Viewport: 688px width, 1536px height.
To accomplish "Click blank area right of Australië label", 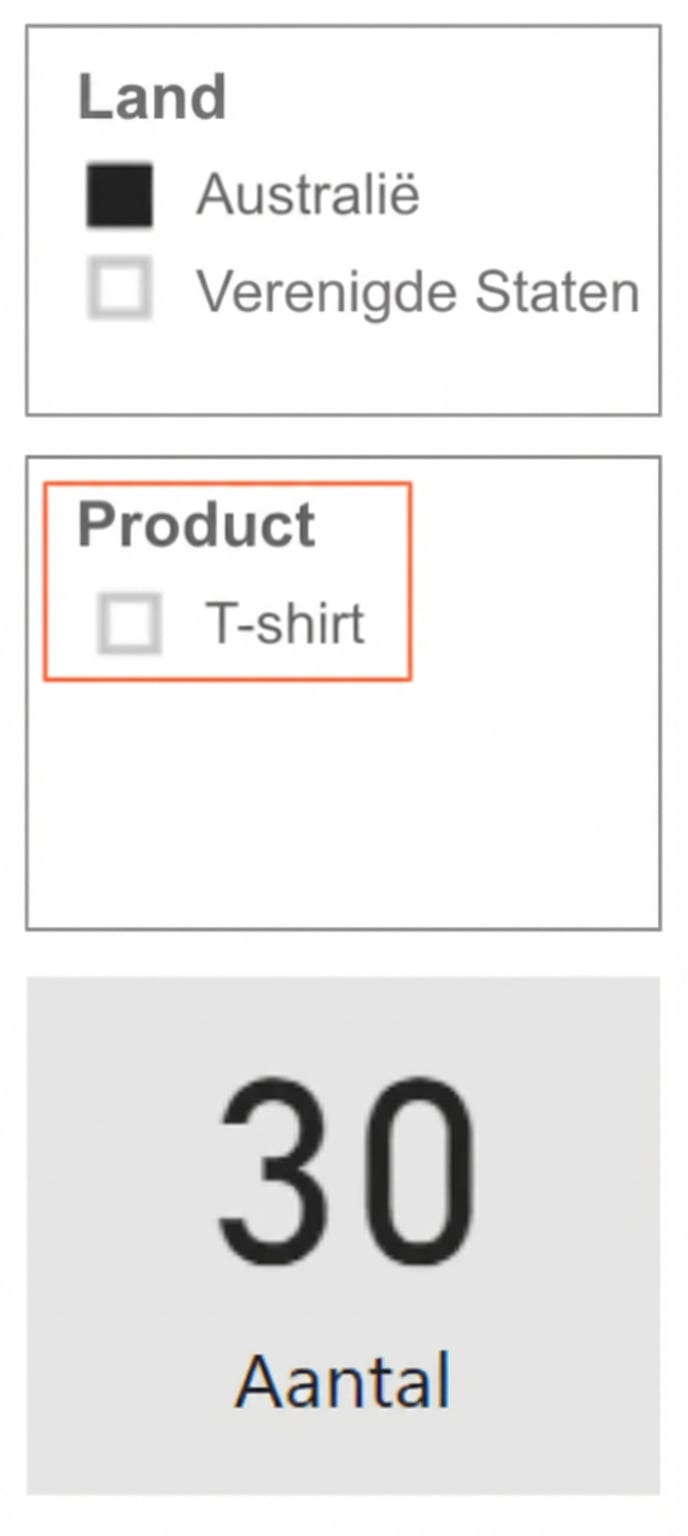I will (x=540, y=194).
